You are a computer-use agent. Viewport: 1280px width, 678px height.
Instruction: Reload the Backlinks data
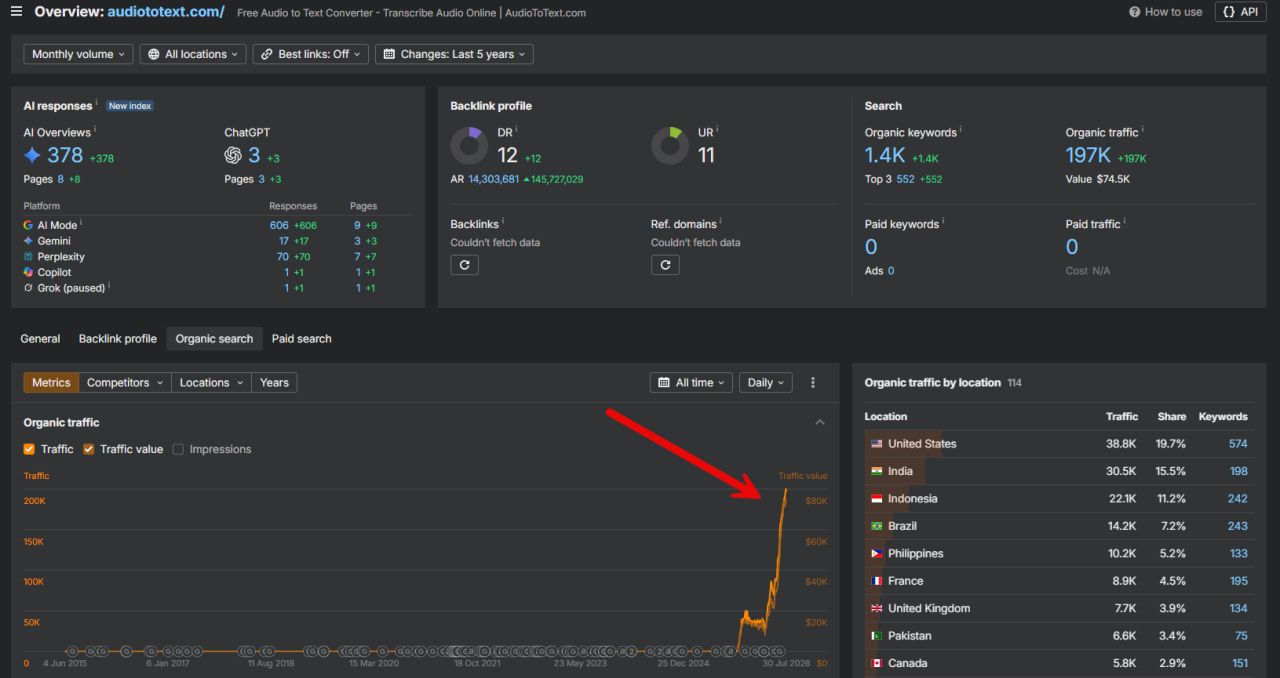(x=464, y=265)
